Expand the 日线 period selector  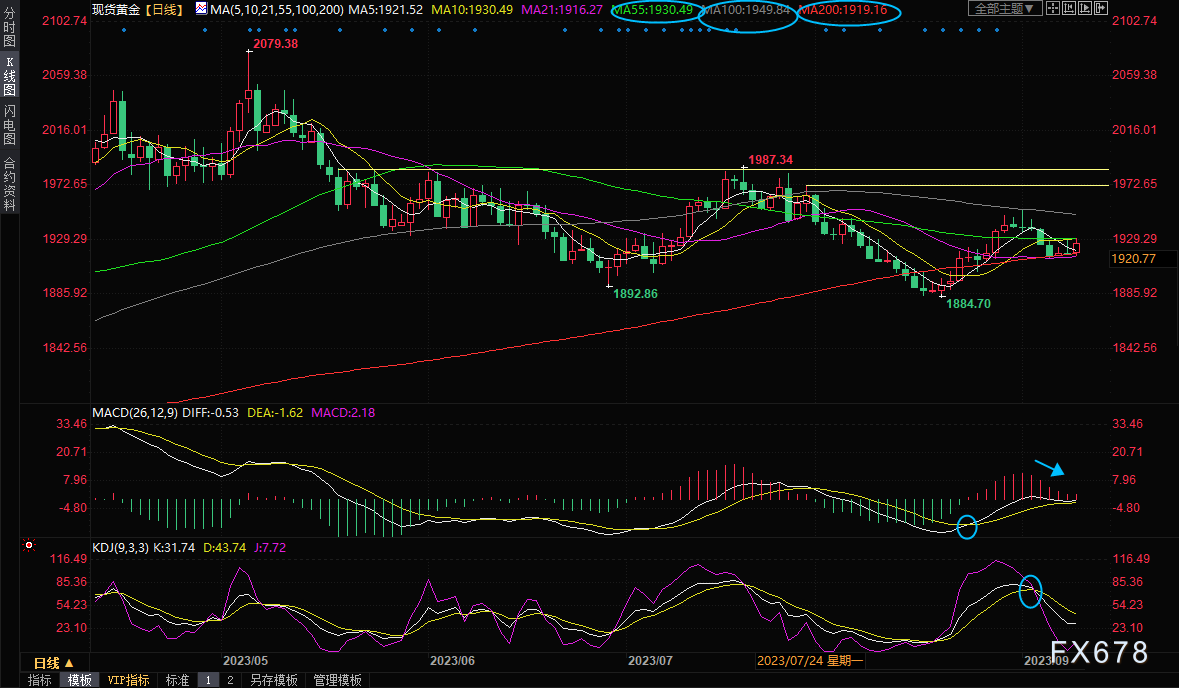[x=54, y=663]
